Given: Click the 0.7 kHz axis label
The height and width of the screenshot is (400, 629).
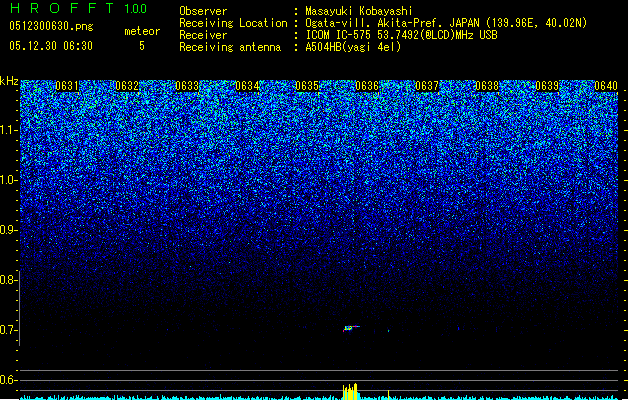Looking at the screenshot, I should (9, 330).
